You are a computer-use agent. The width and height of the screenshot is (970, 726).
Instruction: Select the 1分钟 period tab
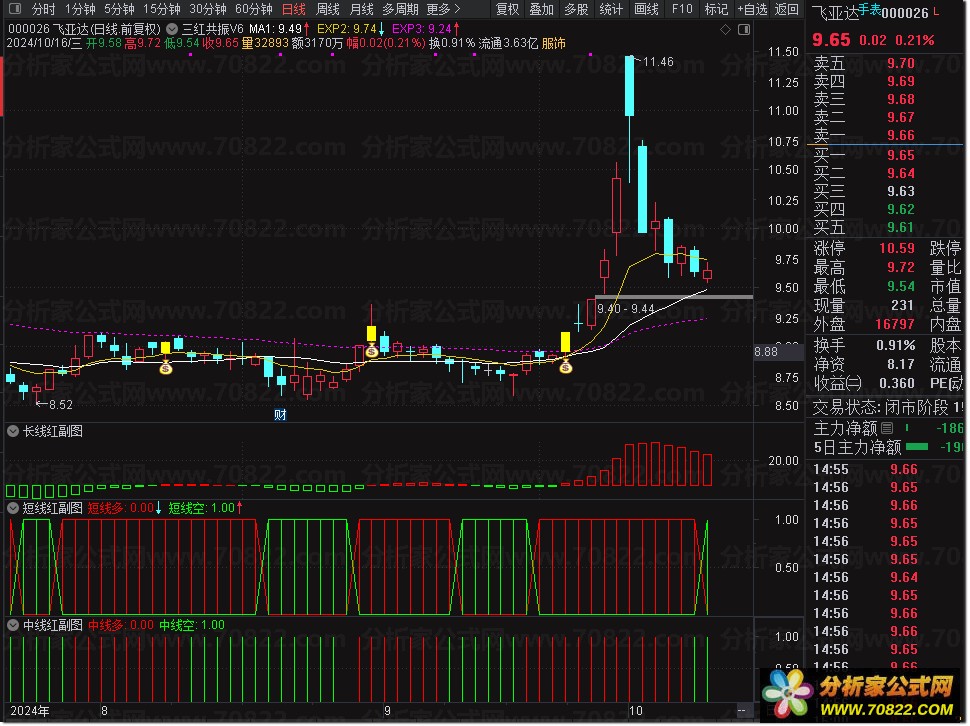tap(80, 9)
